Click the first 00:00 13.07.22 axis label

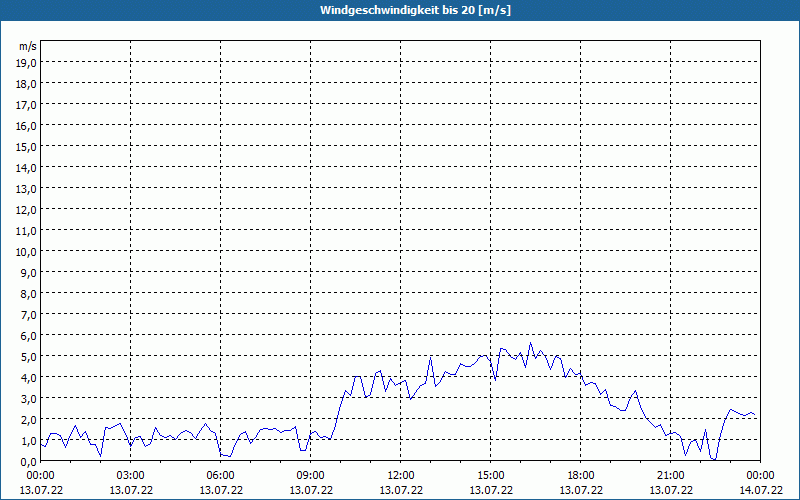point(41,483)
